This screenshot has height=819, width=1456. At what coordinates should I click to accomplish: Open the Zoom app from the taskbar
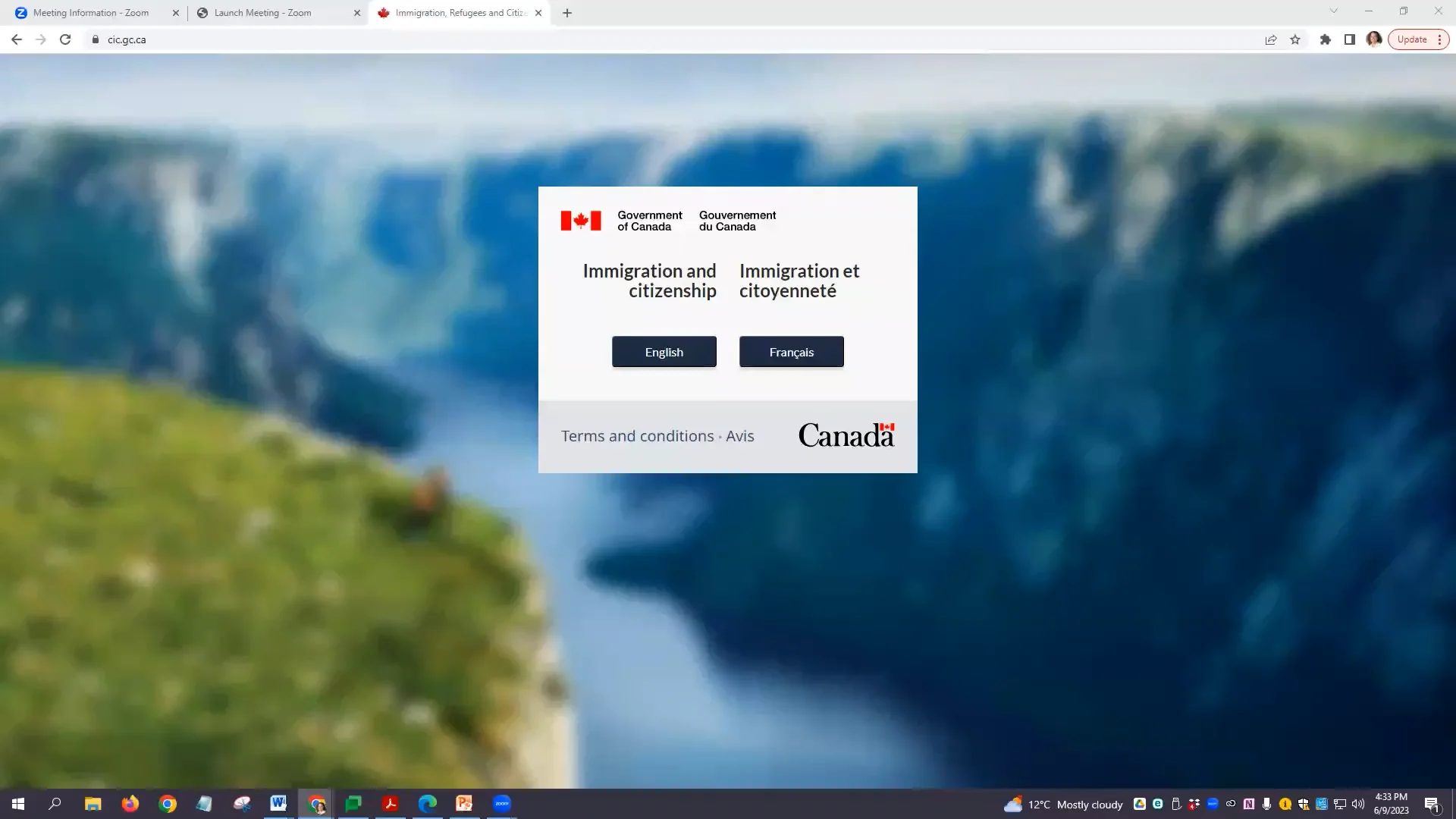coord(502,804)
